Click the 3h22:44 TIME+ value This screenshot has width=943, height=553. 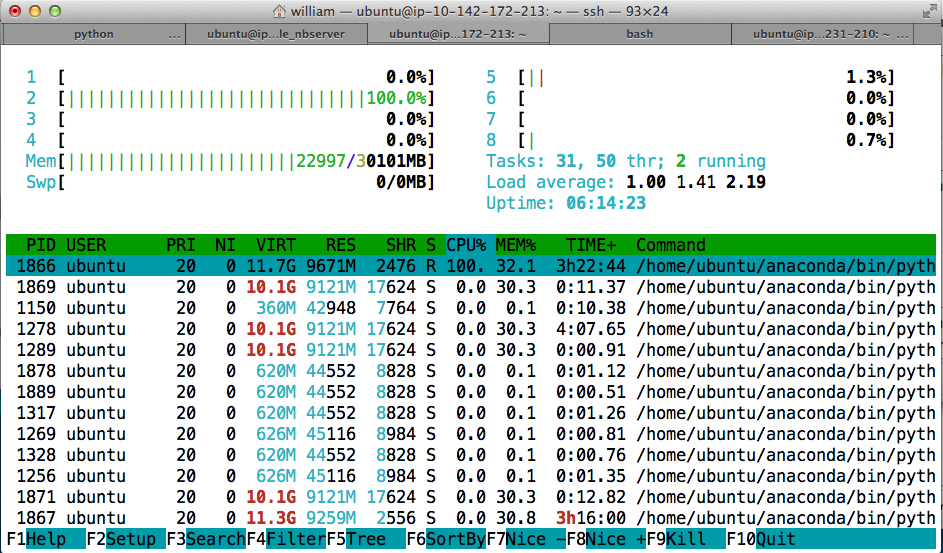pos(591,266)
